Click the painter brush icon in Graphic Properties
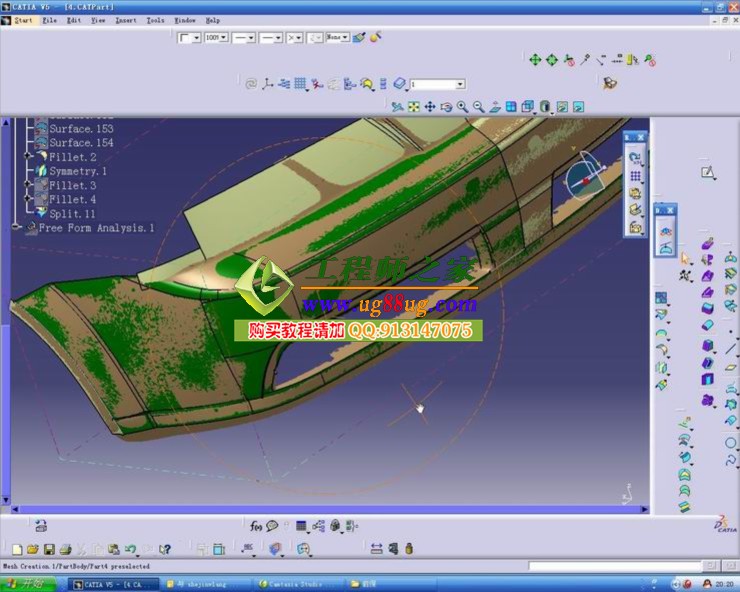Viewport: 740px width, 592px height. [x=359, y=37]
